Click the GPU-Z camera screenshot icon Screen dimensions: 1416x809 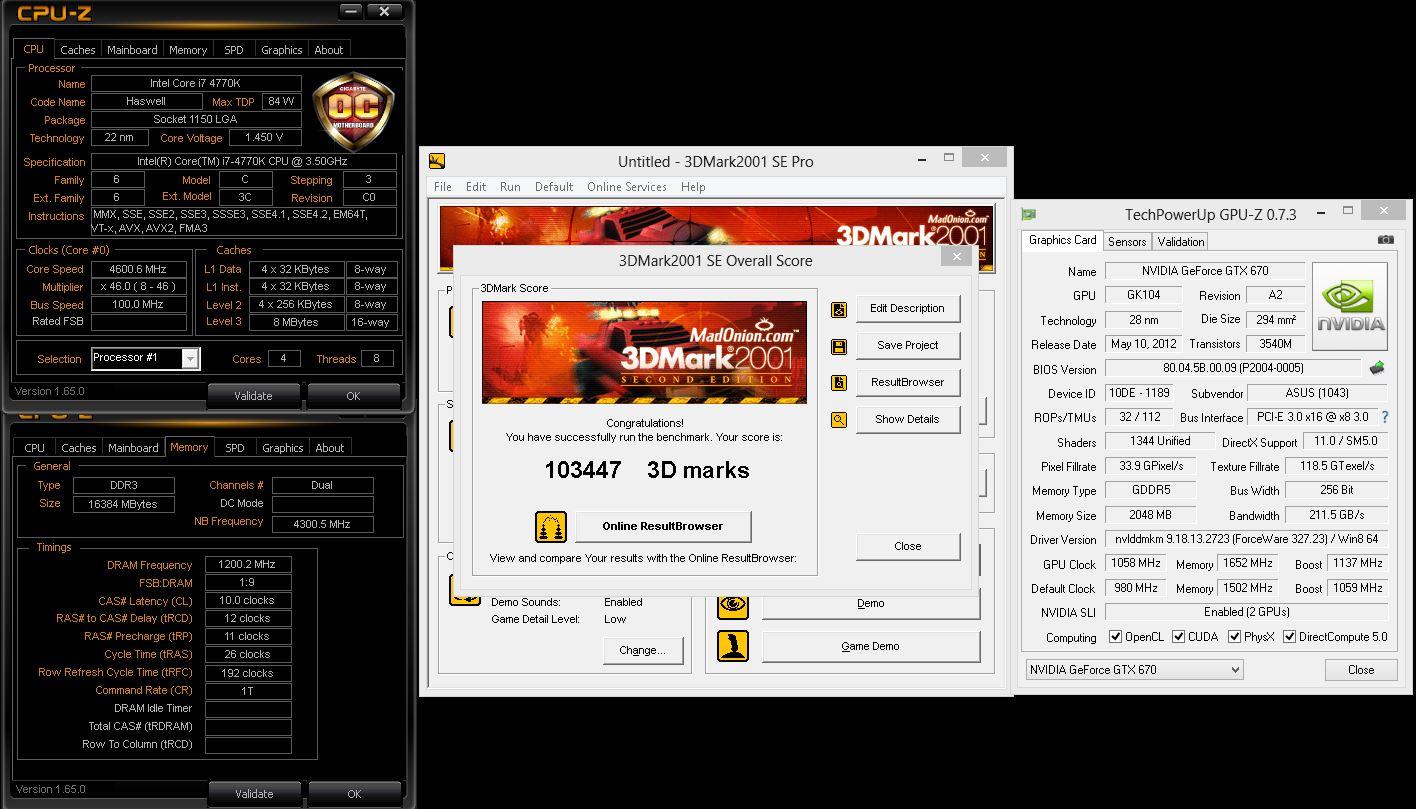pyautogui.click(x=1385, y=240)
